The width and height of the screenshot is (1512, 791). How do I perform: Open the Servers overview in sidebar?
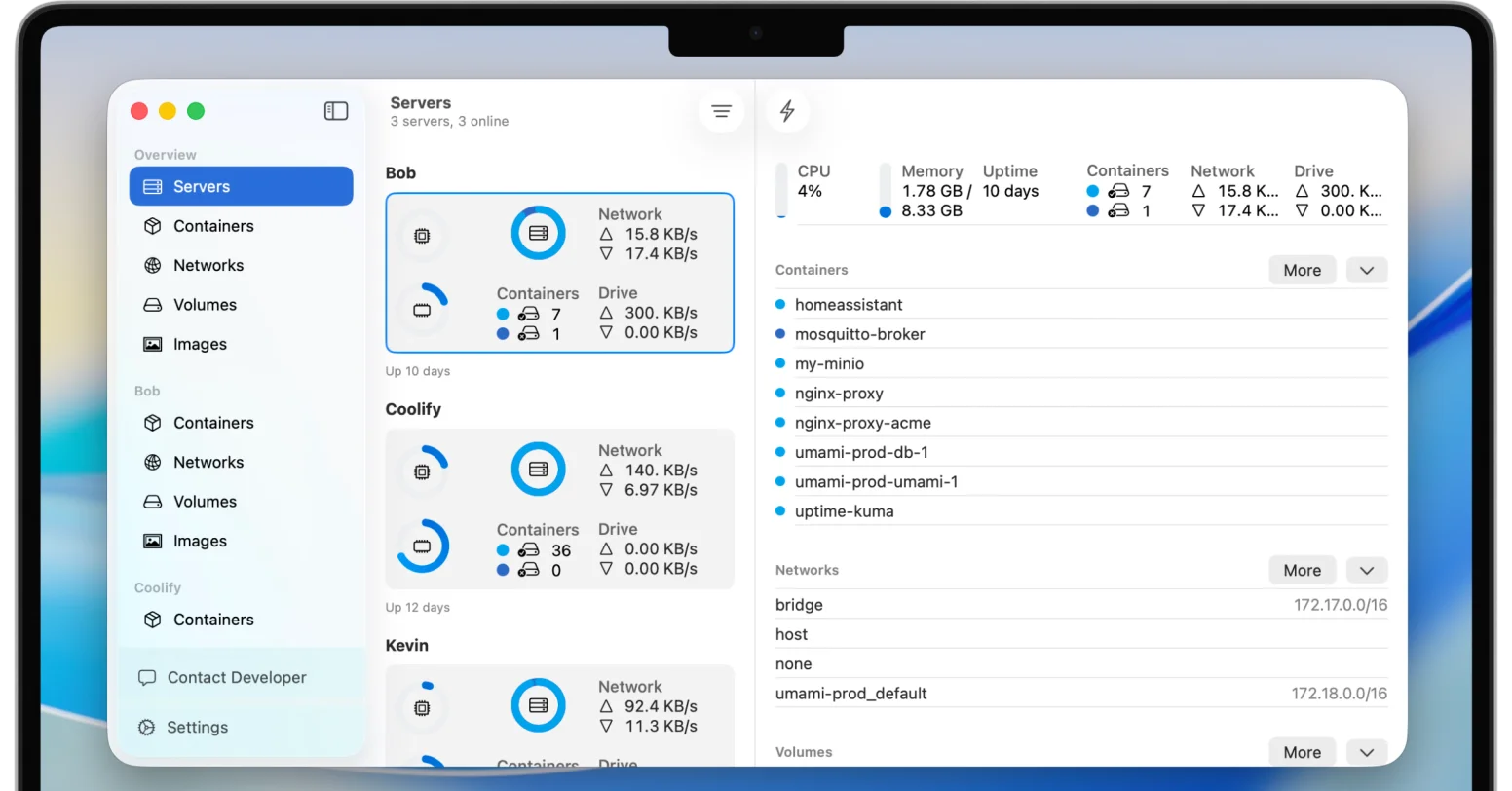click(x=201, y=186)
